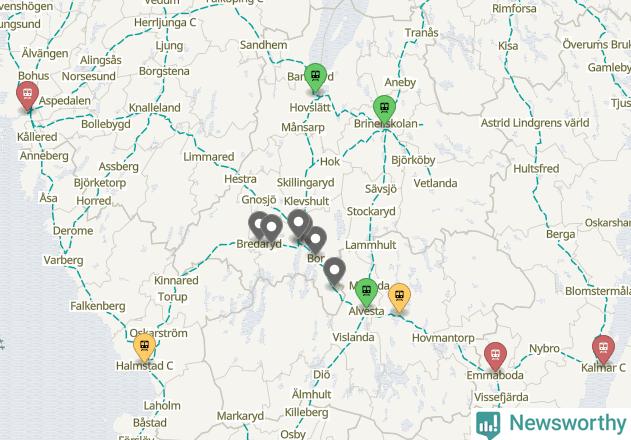Select the leftmost gray pin above Bredaryd
The image size is (631, 440).
coord(258,225)
